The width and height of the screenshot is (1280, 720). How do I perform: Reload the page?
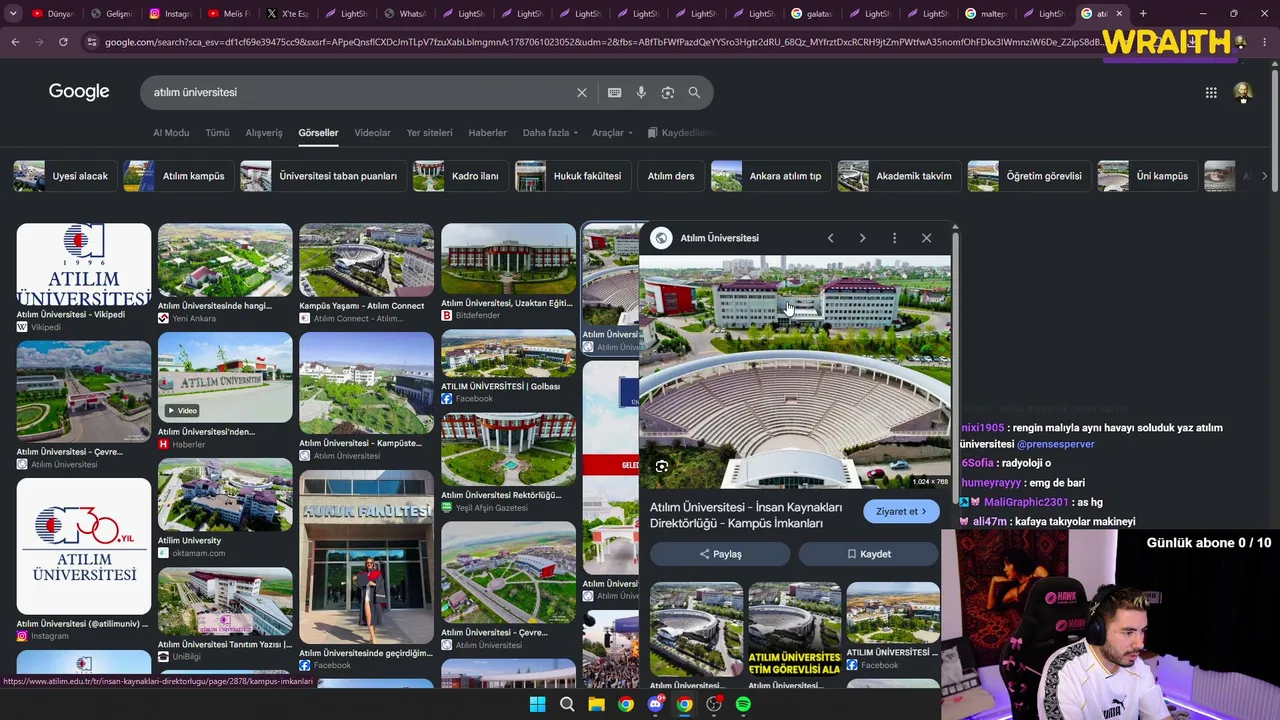63,42
